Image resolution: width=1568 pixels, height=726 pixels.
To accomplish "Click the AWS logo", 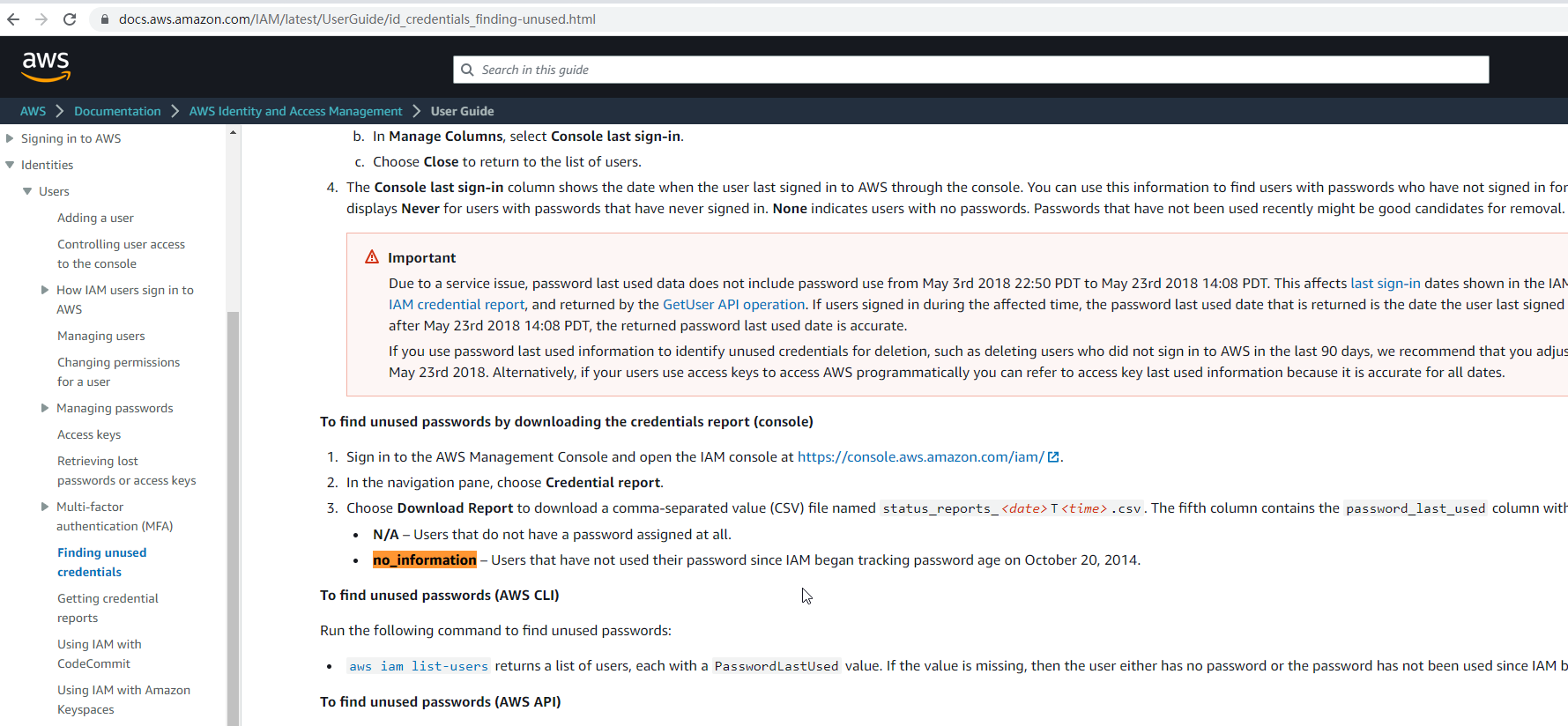I will point(46,66).
